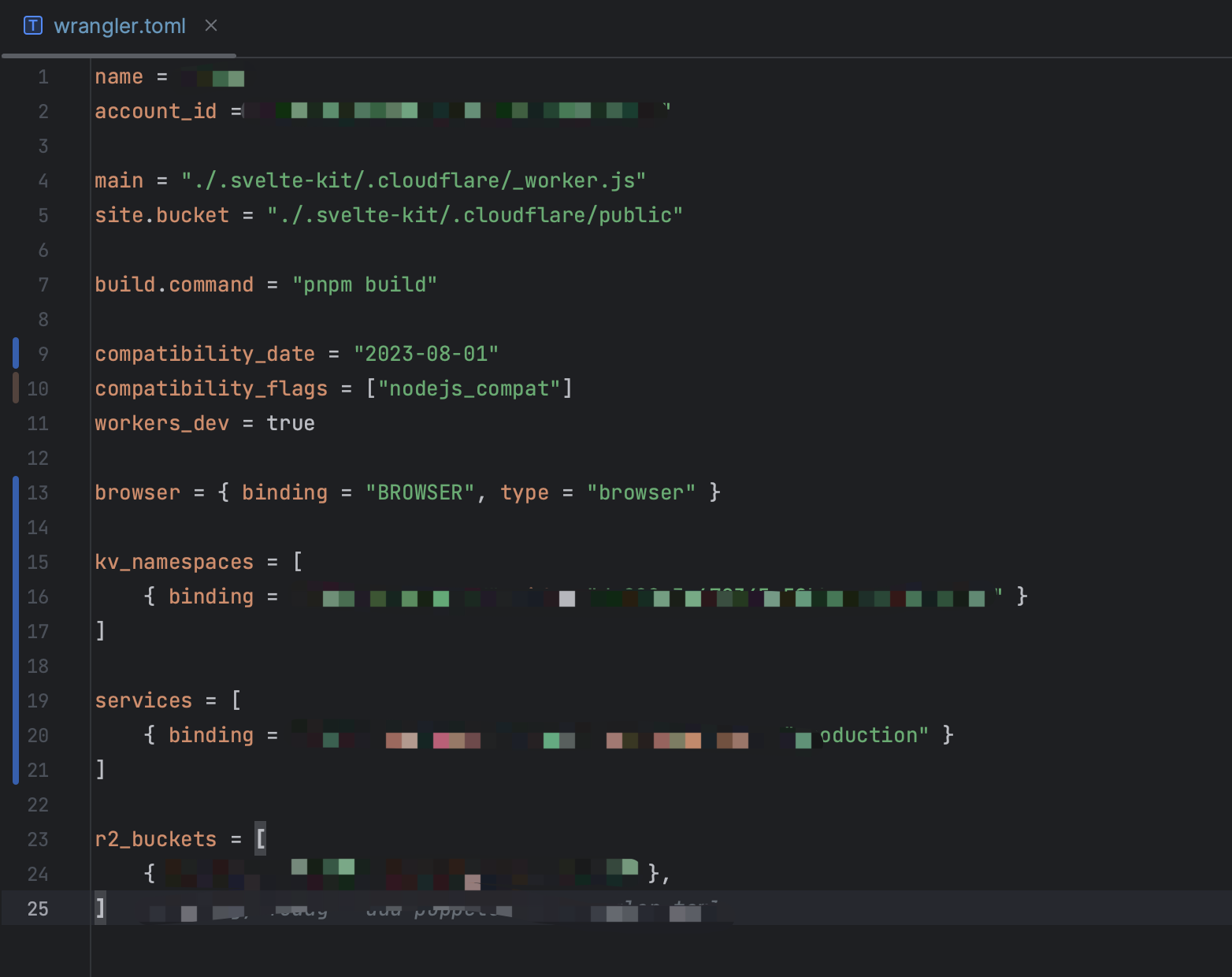Click the account_id key on line 2
Screen dimensions: 1232x977
[x=155, y=111]
